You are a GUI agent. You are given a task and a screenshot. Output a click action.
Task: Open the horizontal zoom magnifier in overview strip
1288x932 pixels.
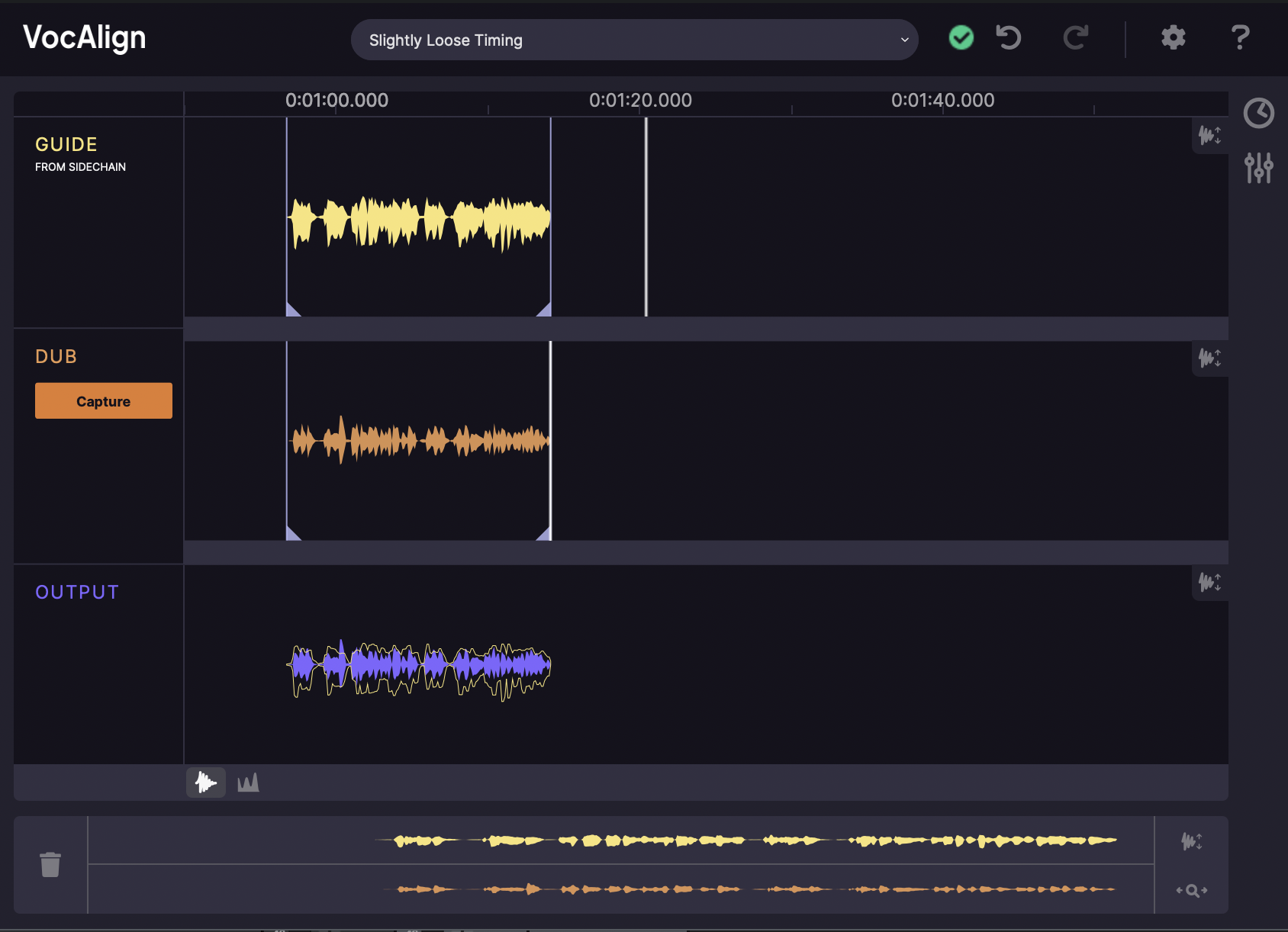pyautogui.click(x=1191, y=889)
